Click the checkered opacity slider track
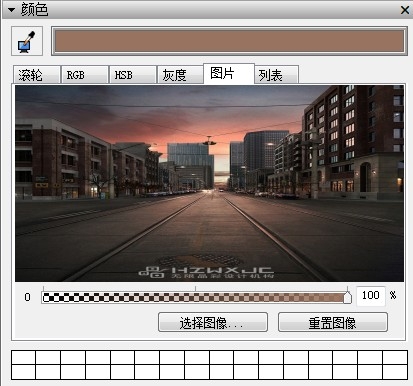413x386 pixels. (195, 297)
